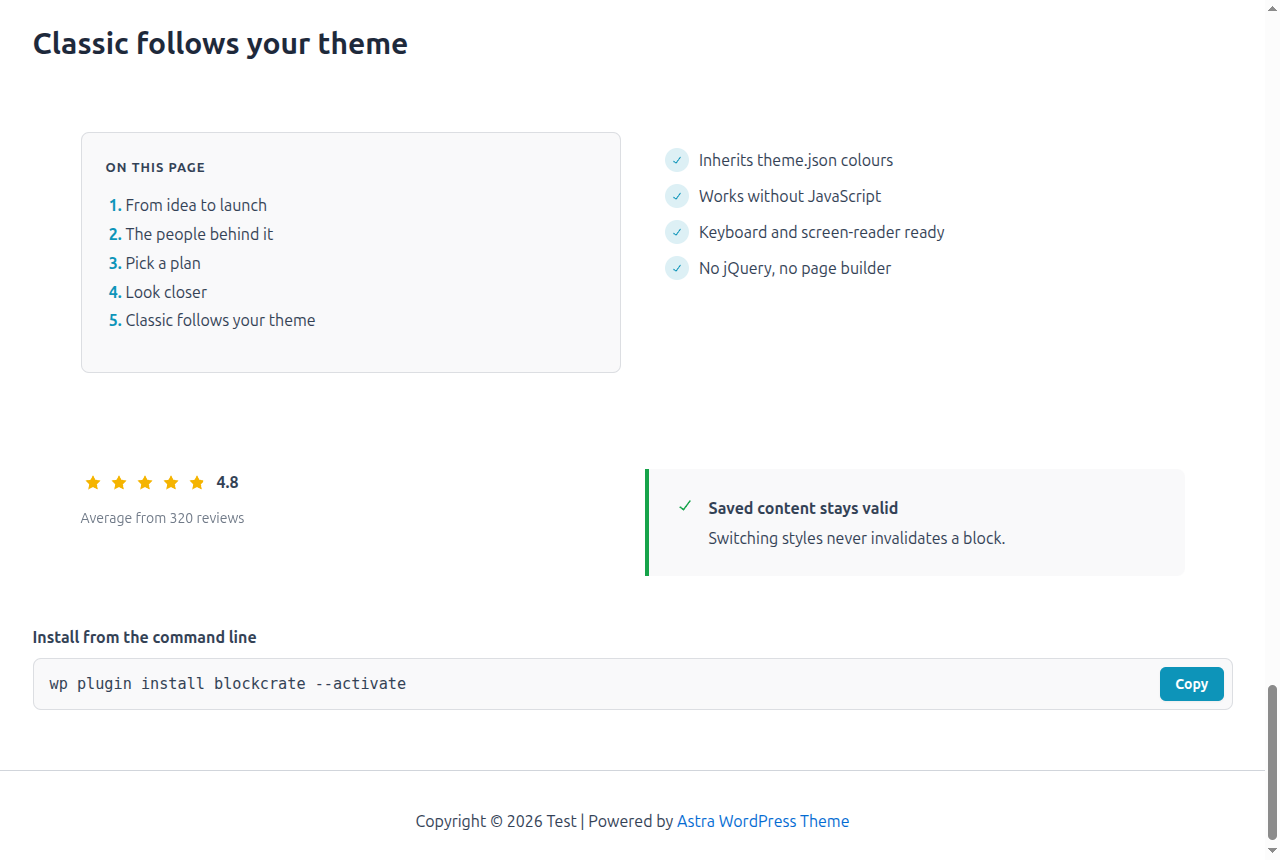
Task: Jump to From idea to launch section
Action: coord(196,205)
